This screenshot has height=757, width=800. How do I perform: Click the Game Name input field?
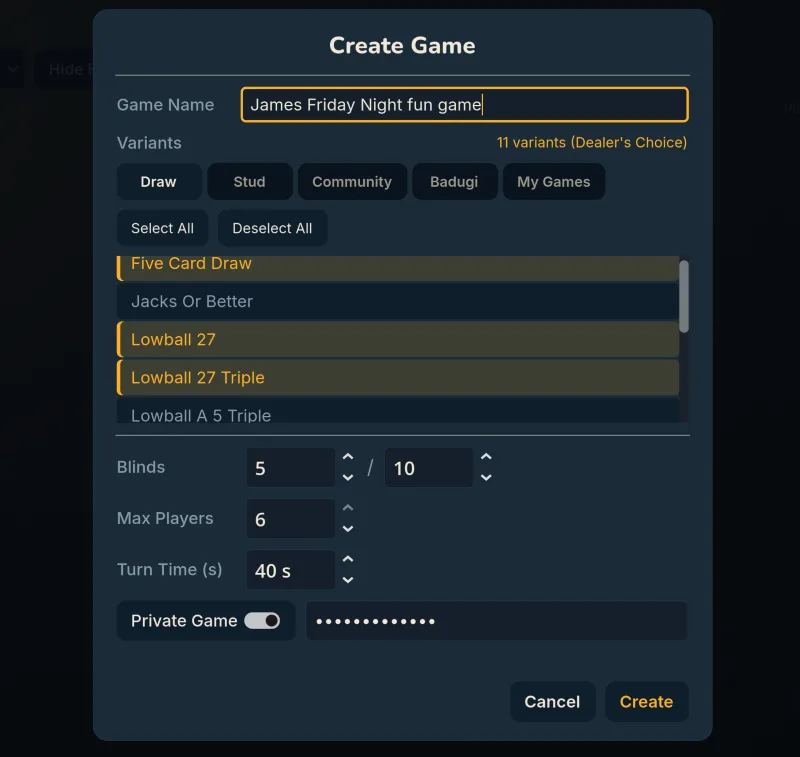(463, 104)
